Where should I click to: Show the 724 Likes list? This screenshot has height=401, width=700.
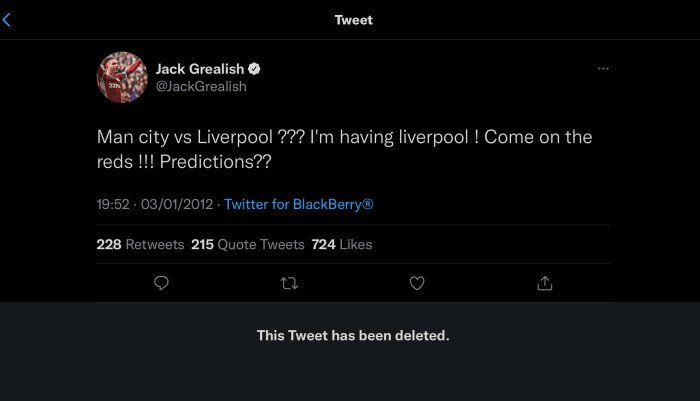click(x=341, y=244)
